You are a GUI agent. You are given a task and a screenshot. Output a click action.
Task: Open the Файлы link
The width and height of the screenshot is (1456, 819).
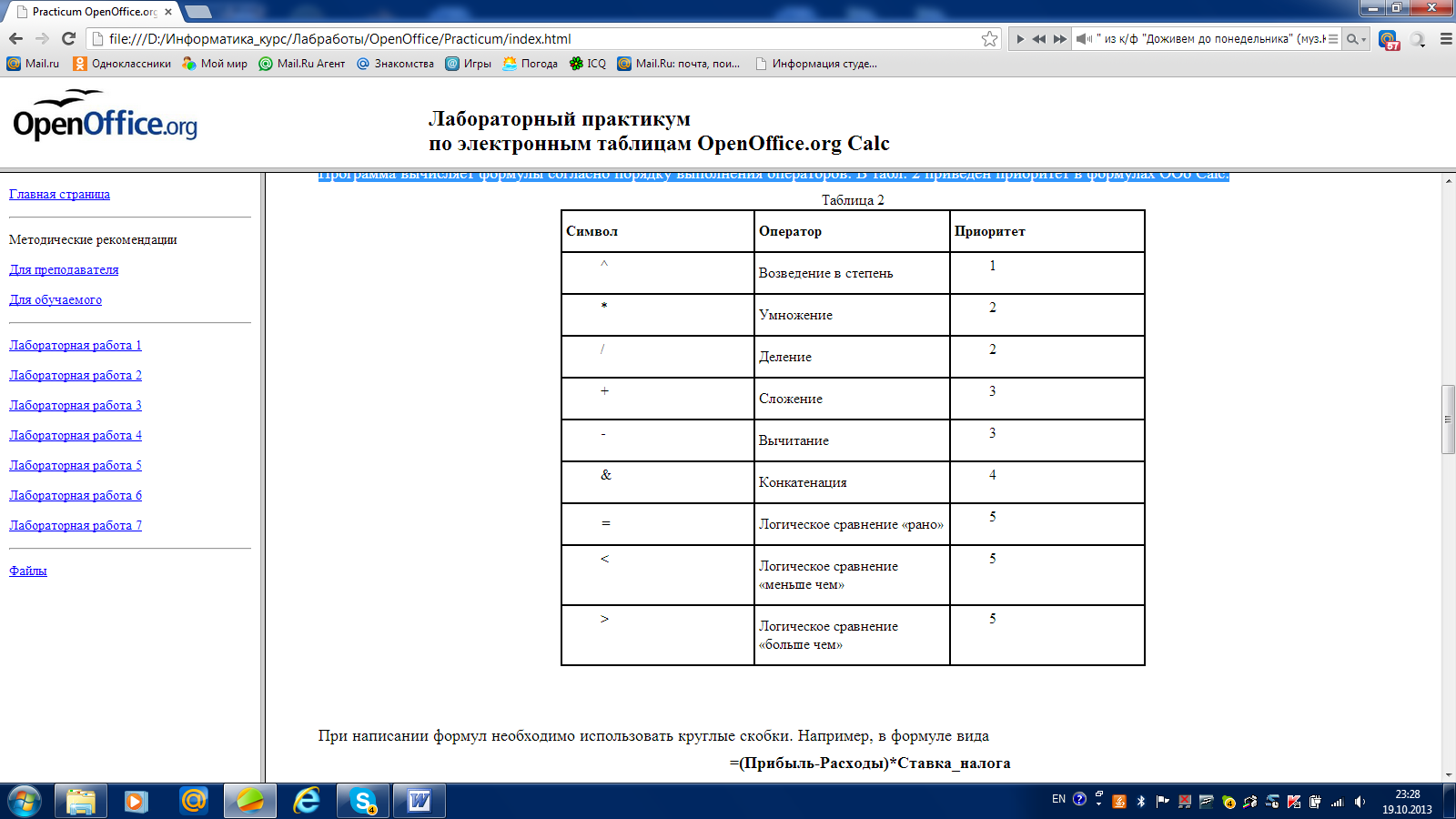(x=27, y=571)
